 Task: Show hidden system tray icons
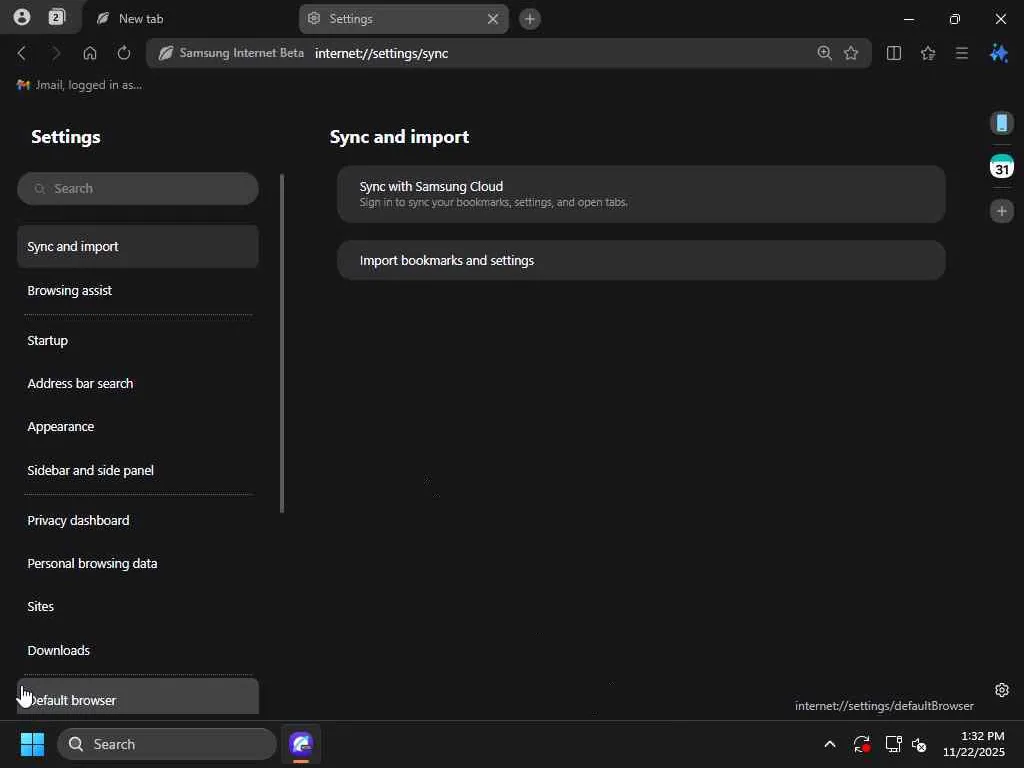[x=829, y=744]
